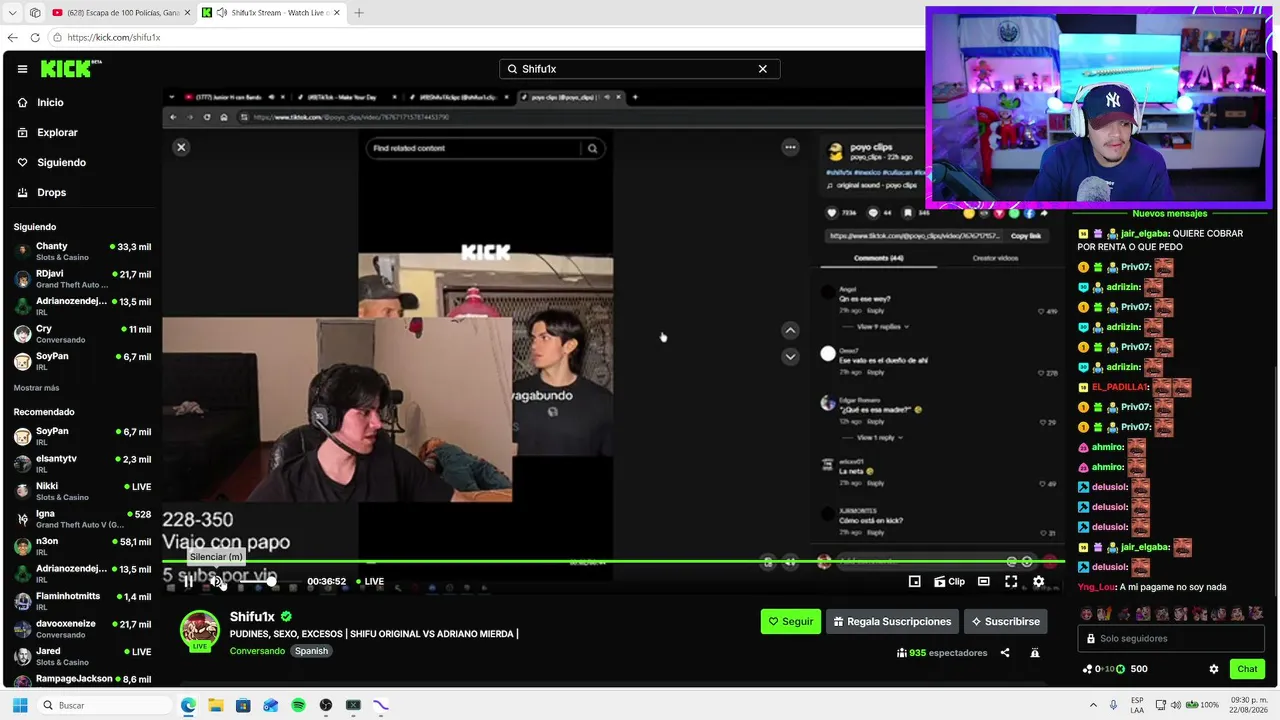Click the Spanish language tag
The image size is (1280, 720).
pyautogui.click(x=311, y=651)
